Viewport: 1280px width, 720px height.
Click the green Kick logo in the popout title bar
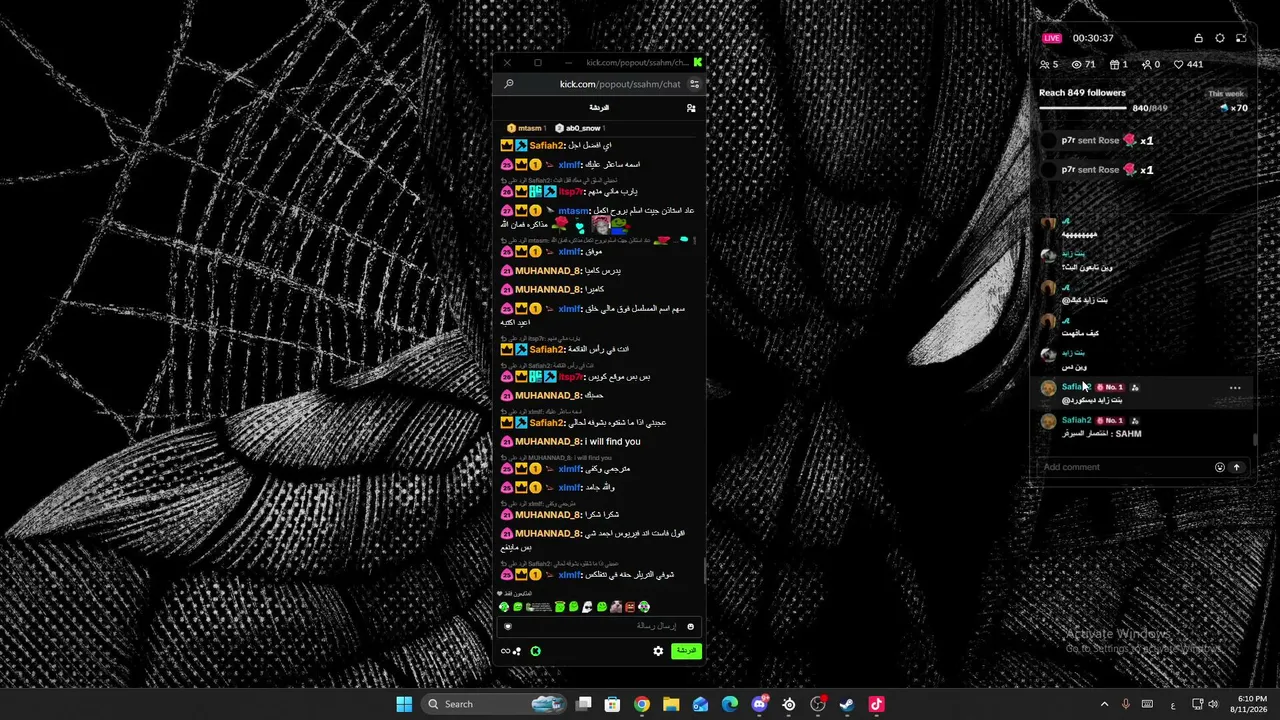click(697, 62)
